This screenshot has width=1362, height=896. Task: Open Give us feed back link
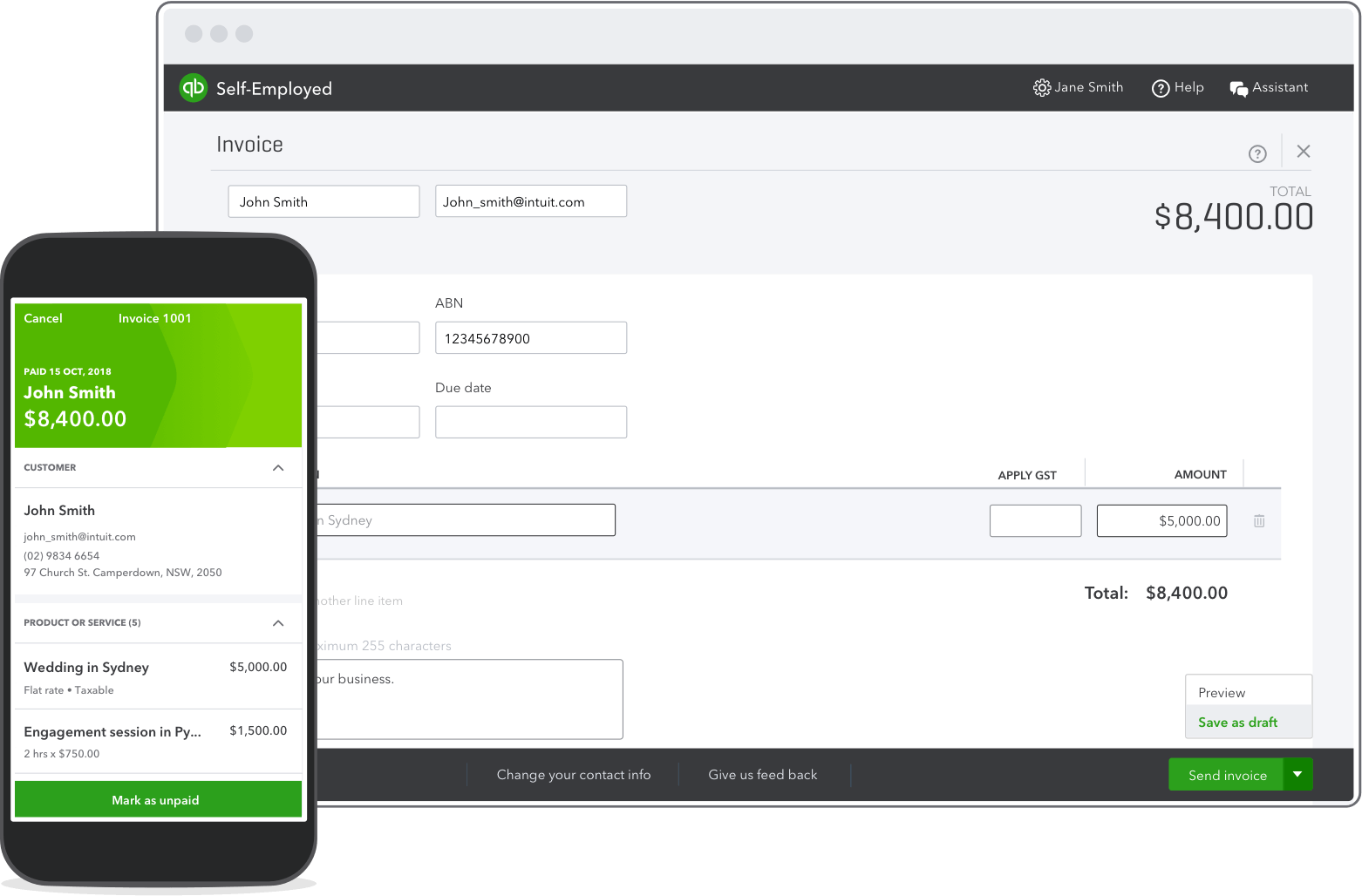tap(763, 775)
